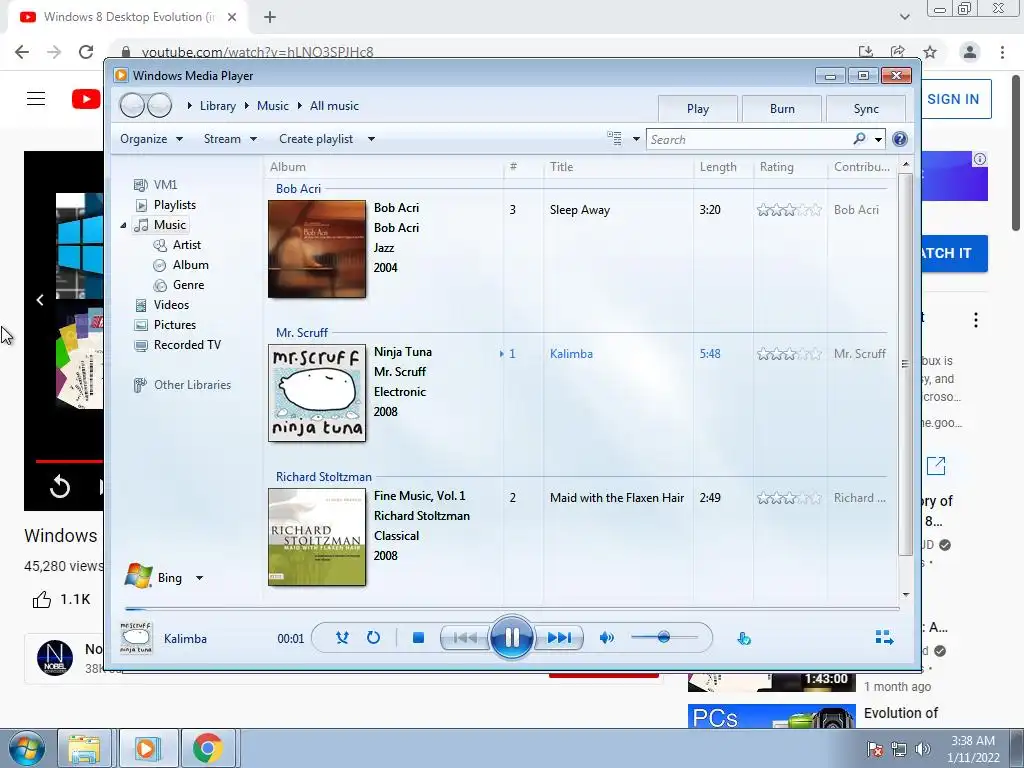Screen dimensions: 1024x768
Task: Rate Kalimba with stars
Action: tap(789, 354)
